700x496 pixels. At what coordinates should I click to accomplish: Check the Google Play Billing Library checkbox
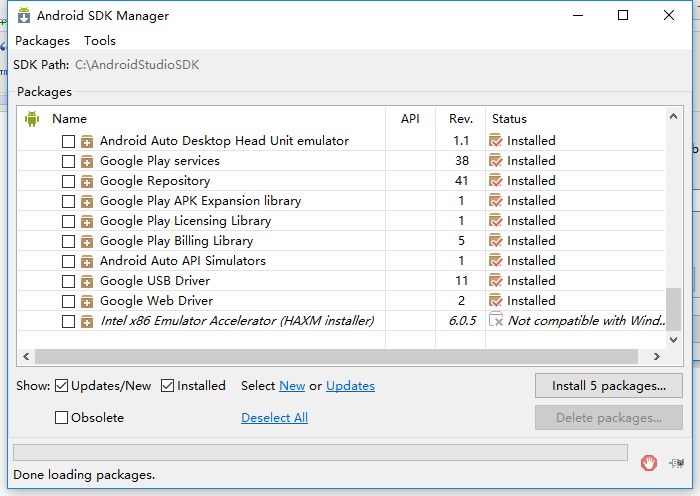[x=68, y=242]
